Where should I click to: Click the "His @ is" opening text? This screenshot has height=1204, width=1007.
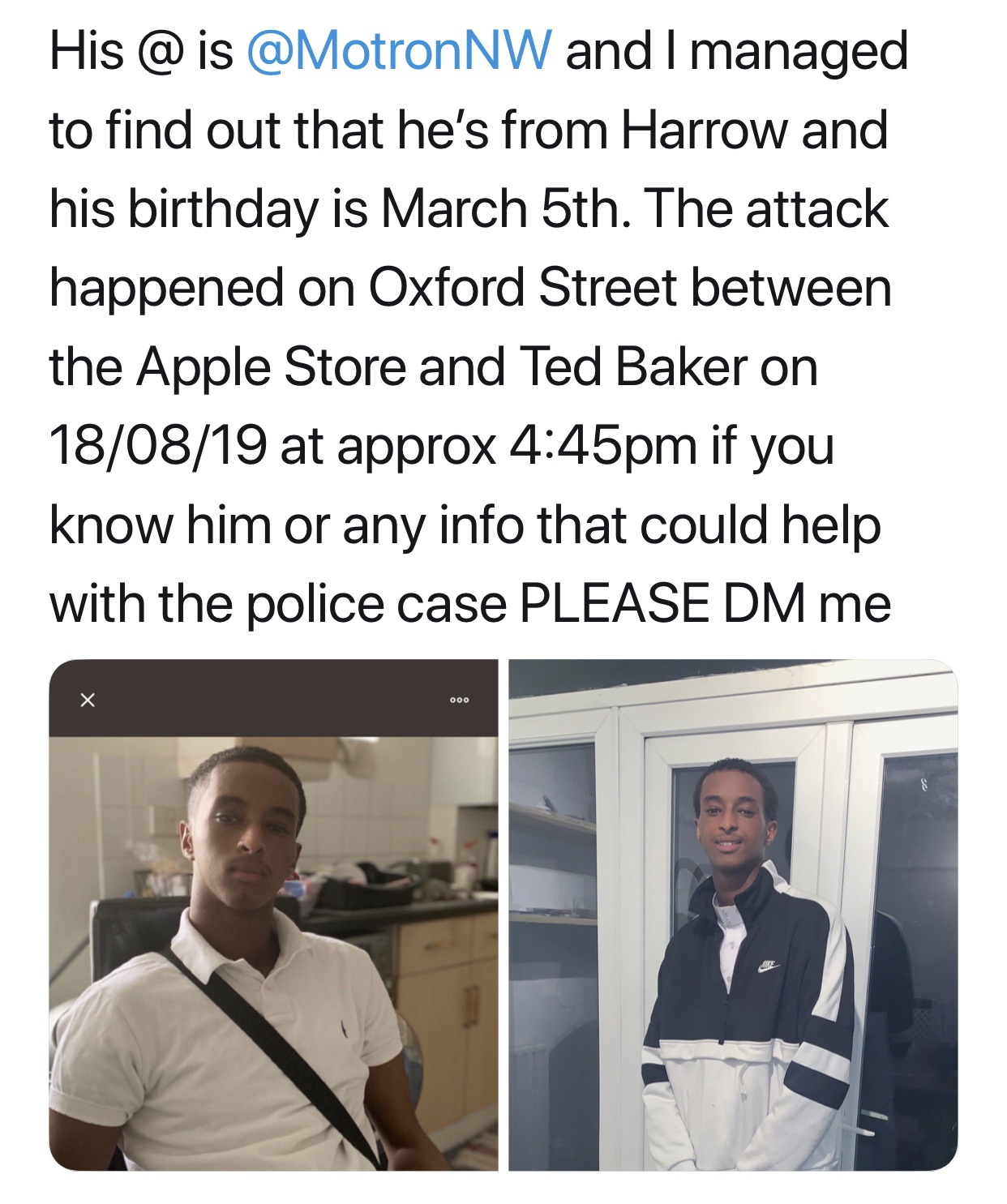tap(141, 50)
